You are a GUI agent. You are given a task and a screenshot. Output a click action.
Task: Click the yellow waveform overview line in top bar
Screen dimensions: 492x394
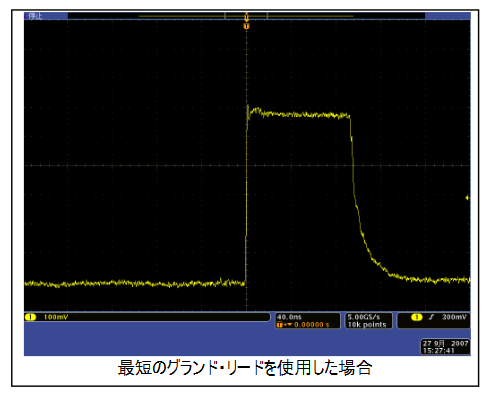[x=246, y=16]
